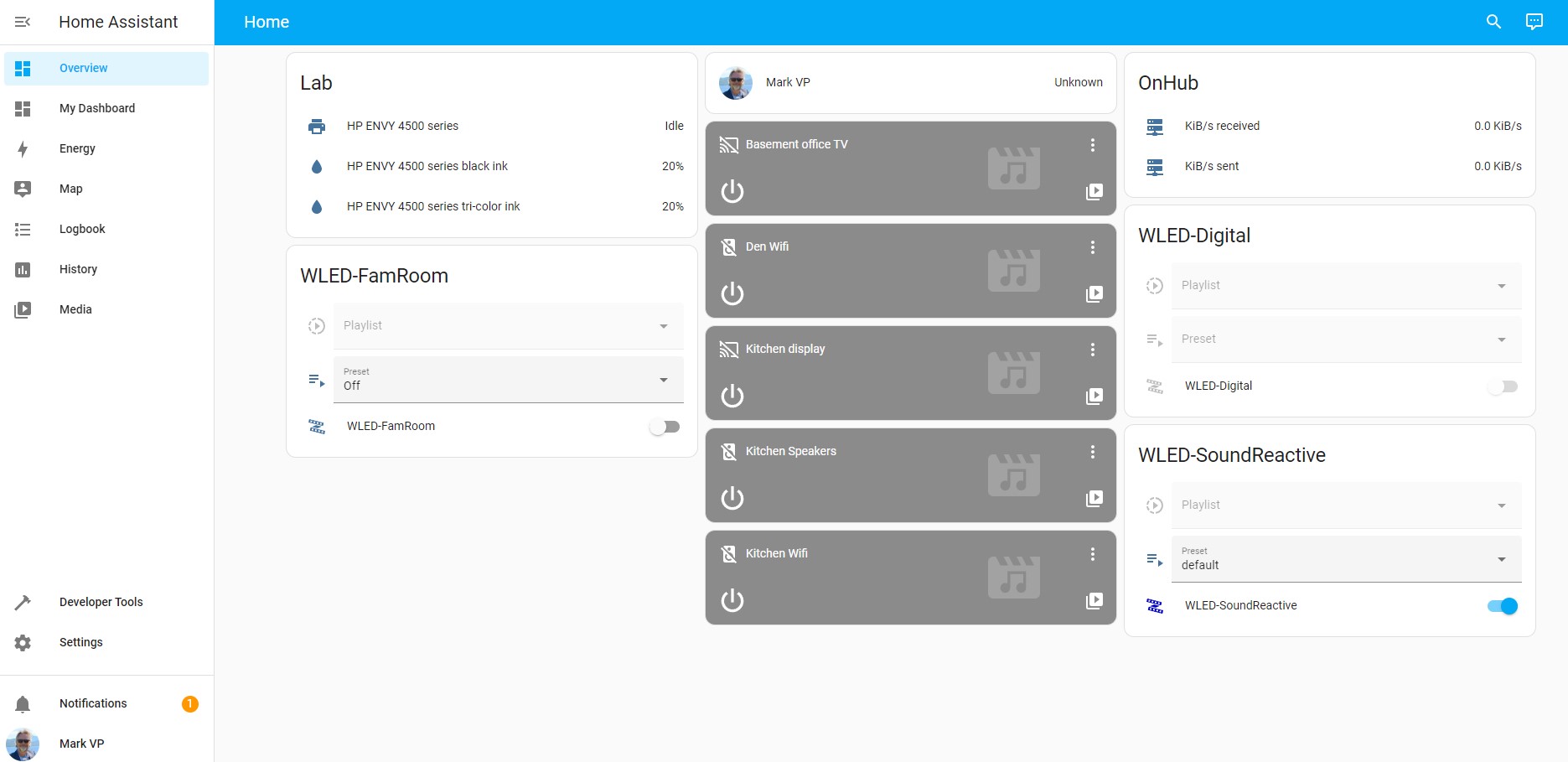The image size is (1568, 762).
Task: Open the assistant chat icon
Action: tap(1534, 22)
